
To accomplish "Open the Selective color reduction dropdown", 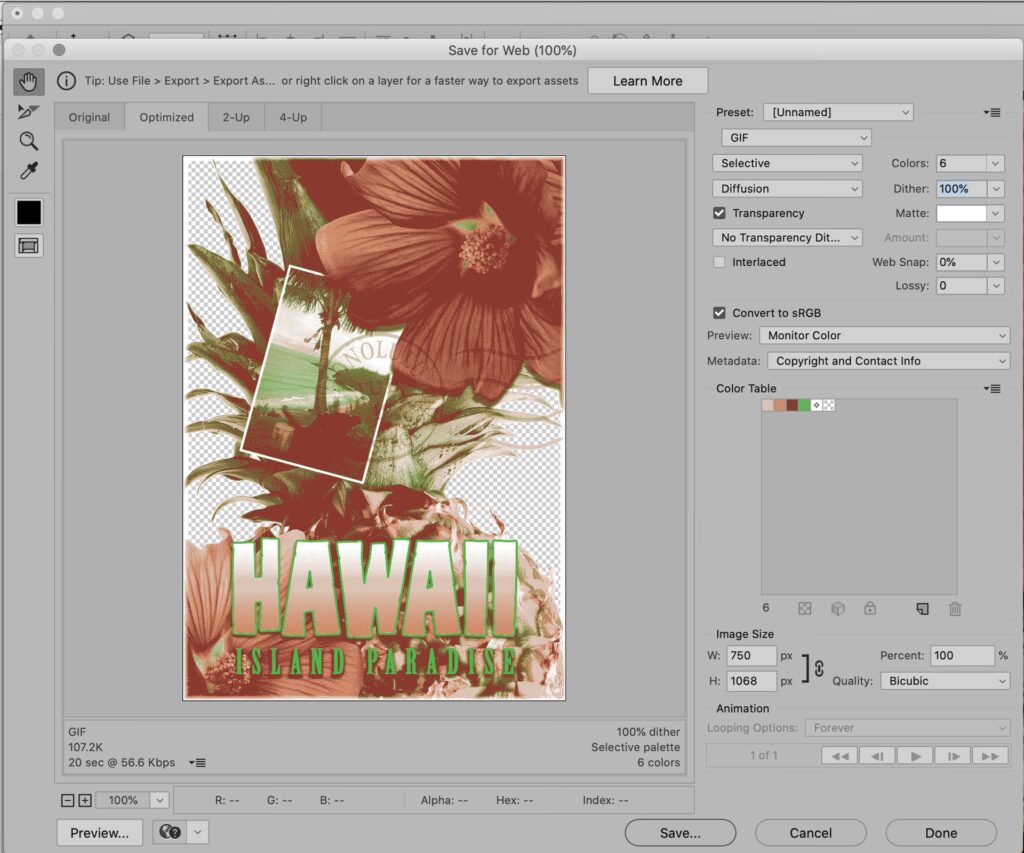I will point(788,163).
